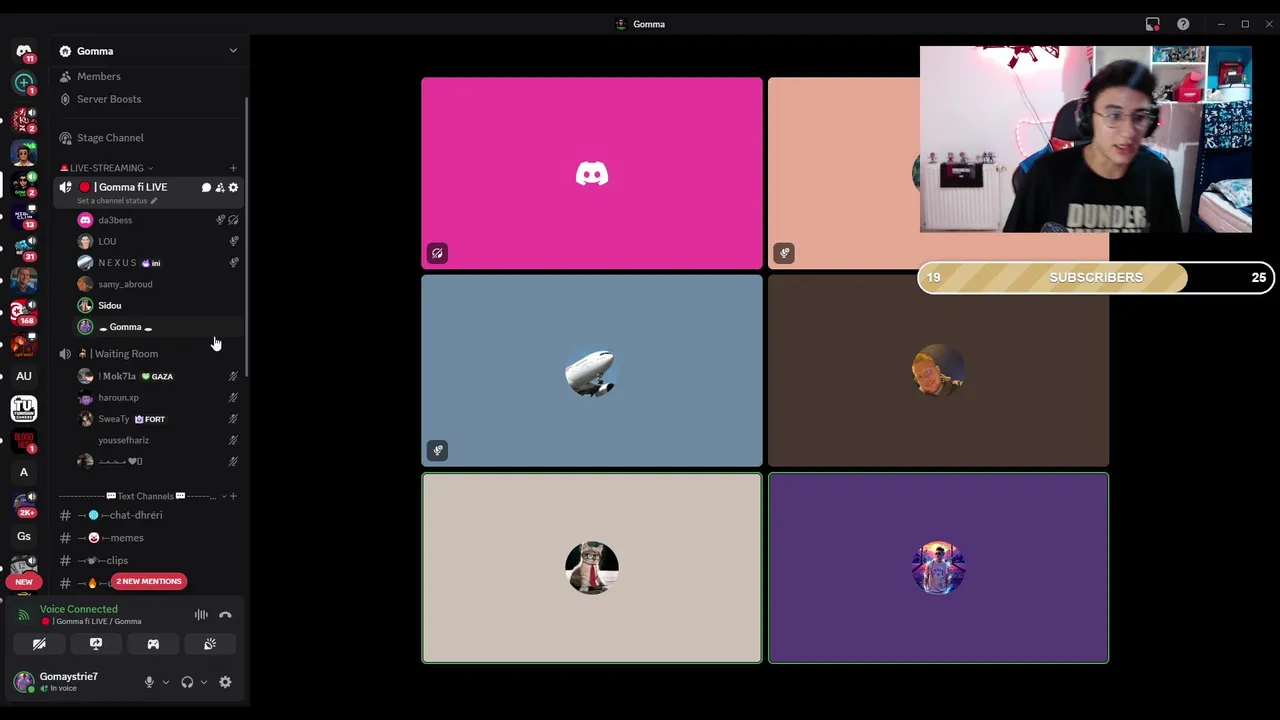
Task: Edit the channel status pencil icon
Action: click(x=153, y=201)
